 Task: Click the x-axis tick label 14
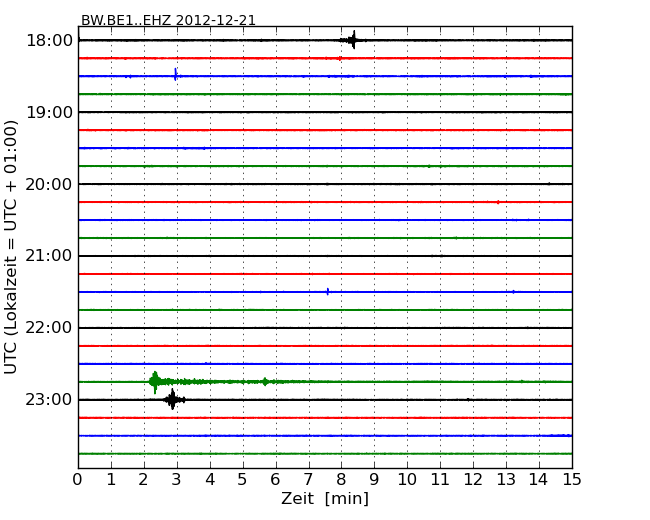point(539,480)
